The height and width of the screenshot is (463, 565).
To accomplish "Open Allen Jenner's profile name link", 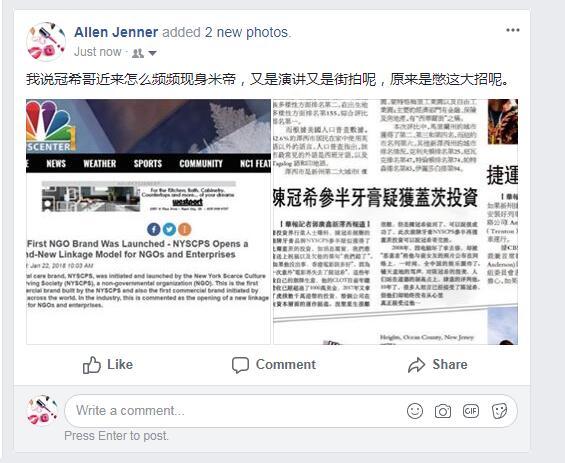I will pyautogui.click(x=116, y=32).
